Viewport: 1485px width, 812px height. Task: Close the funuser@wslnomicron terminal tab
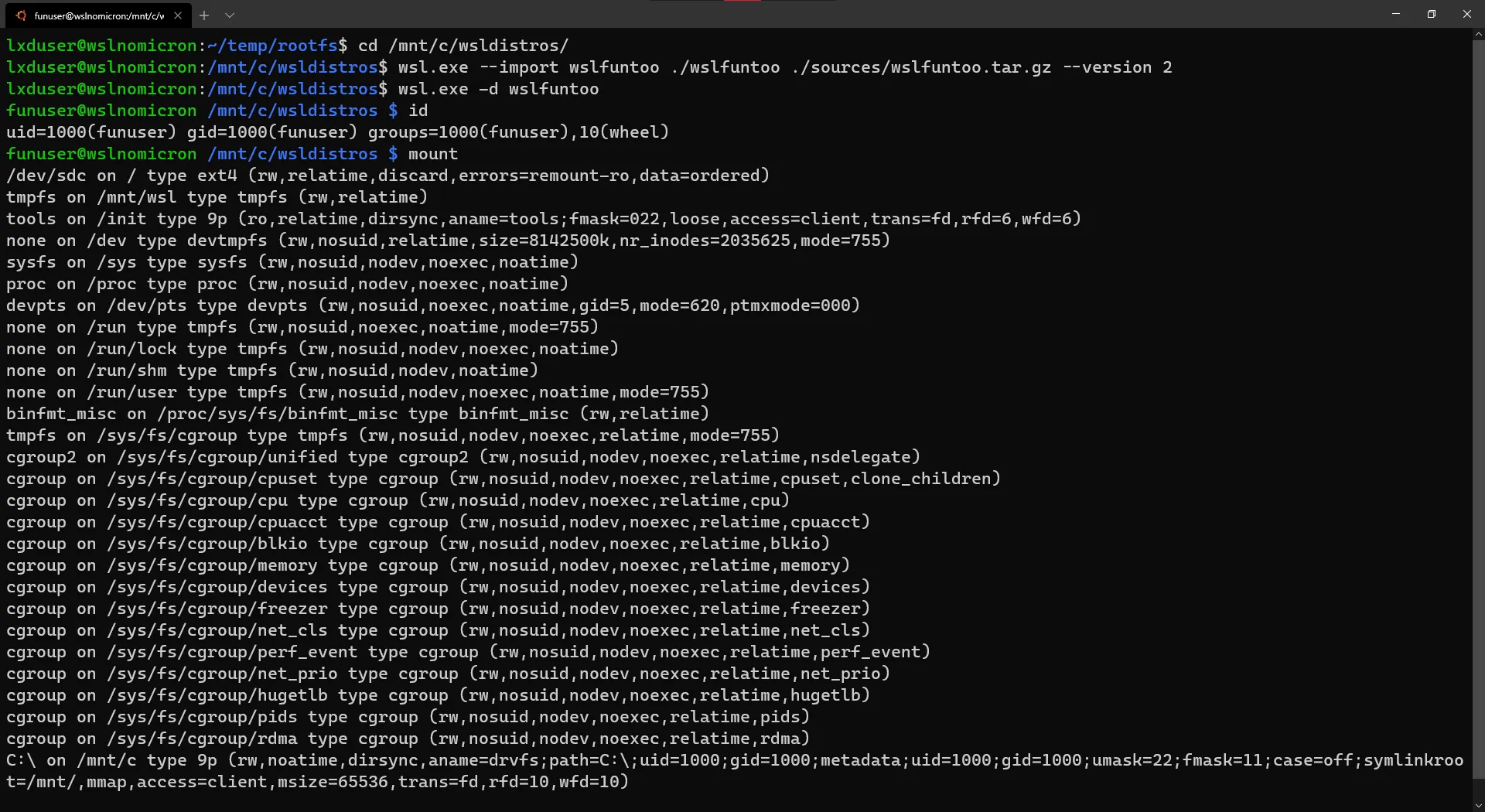(x=178, y=15)
